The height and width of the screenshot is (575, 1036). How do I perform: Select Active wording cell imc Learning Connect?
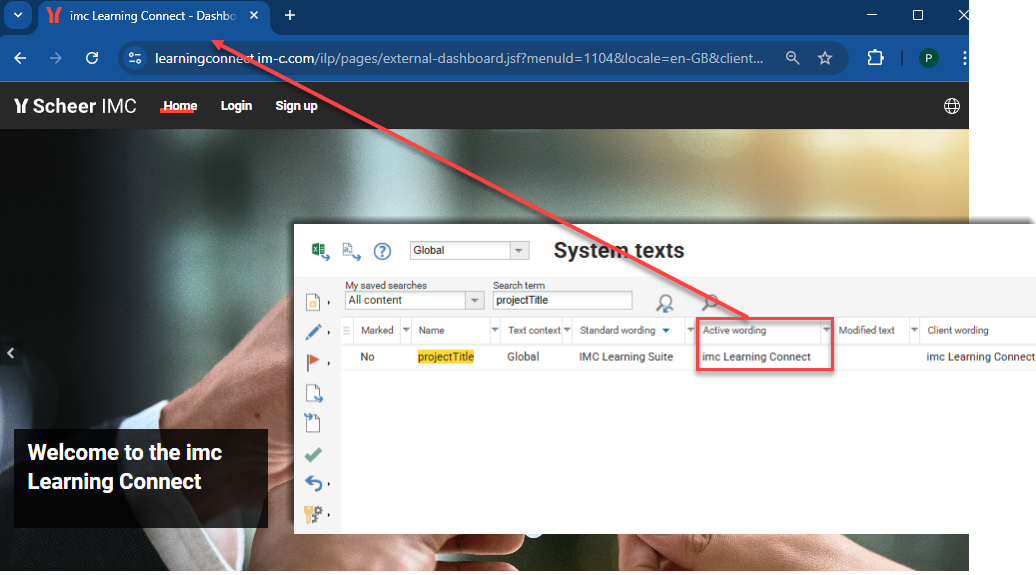(x=756, y=357)
